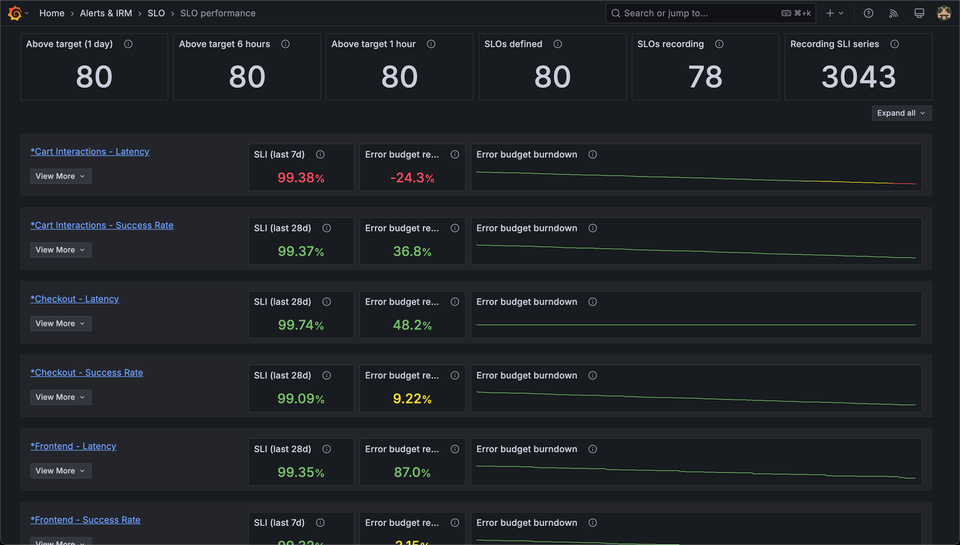Image resolution: width=960 pixels, height=545 pixels.
Task: Click burndown info icon in Cart Interactions Latency row
Action: pyautogui.click(x=593, y=154)
